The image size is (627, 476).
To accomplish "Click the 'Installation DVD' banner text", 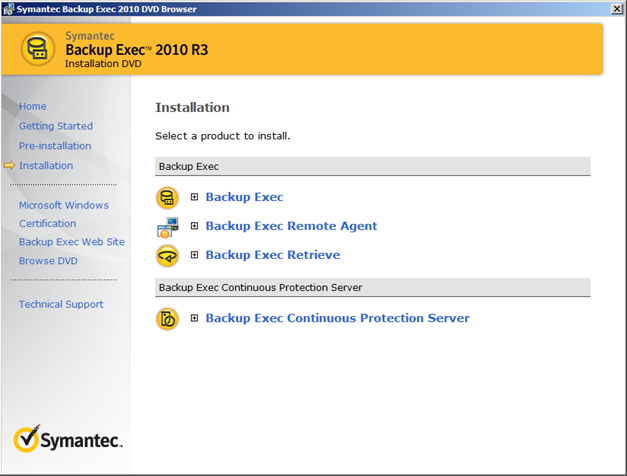I will coord(103,64).
